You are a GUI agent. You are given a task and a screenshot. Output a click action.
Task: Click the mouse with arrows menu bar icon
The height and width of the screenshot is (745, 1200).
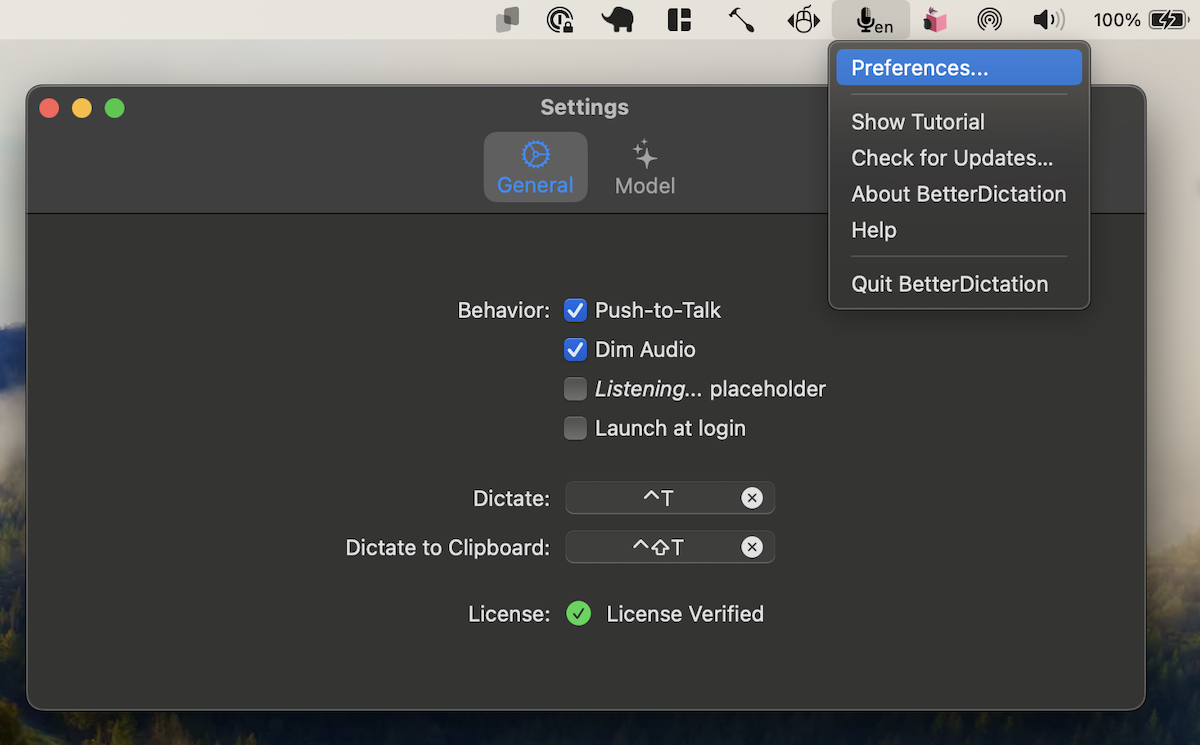click(804, 20)
